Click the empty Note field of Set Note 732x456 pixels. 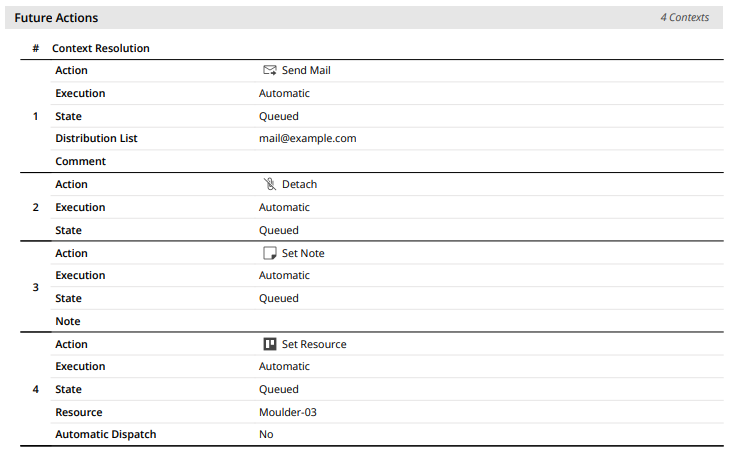[x=400, y=322]
